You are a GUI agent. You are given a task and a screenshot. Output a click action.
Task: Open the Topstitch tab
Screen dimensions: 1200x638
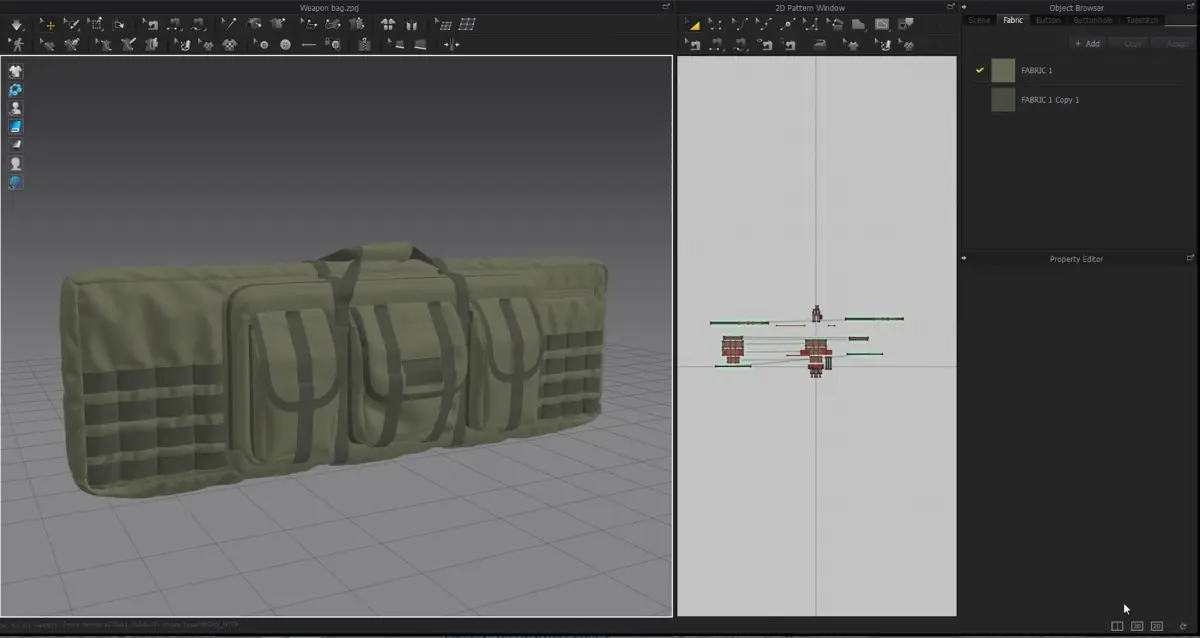(x=1143, y=20)
